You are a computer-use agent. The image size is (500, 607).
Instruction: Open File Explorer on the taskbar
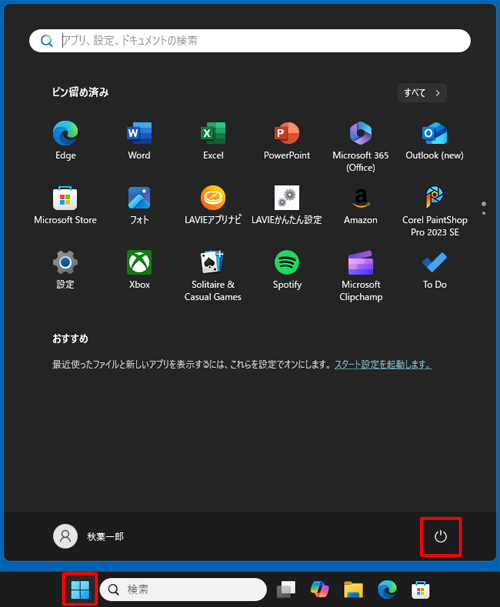pos(353,590)
